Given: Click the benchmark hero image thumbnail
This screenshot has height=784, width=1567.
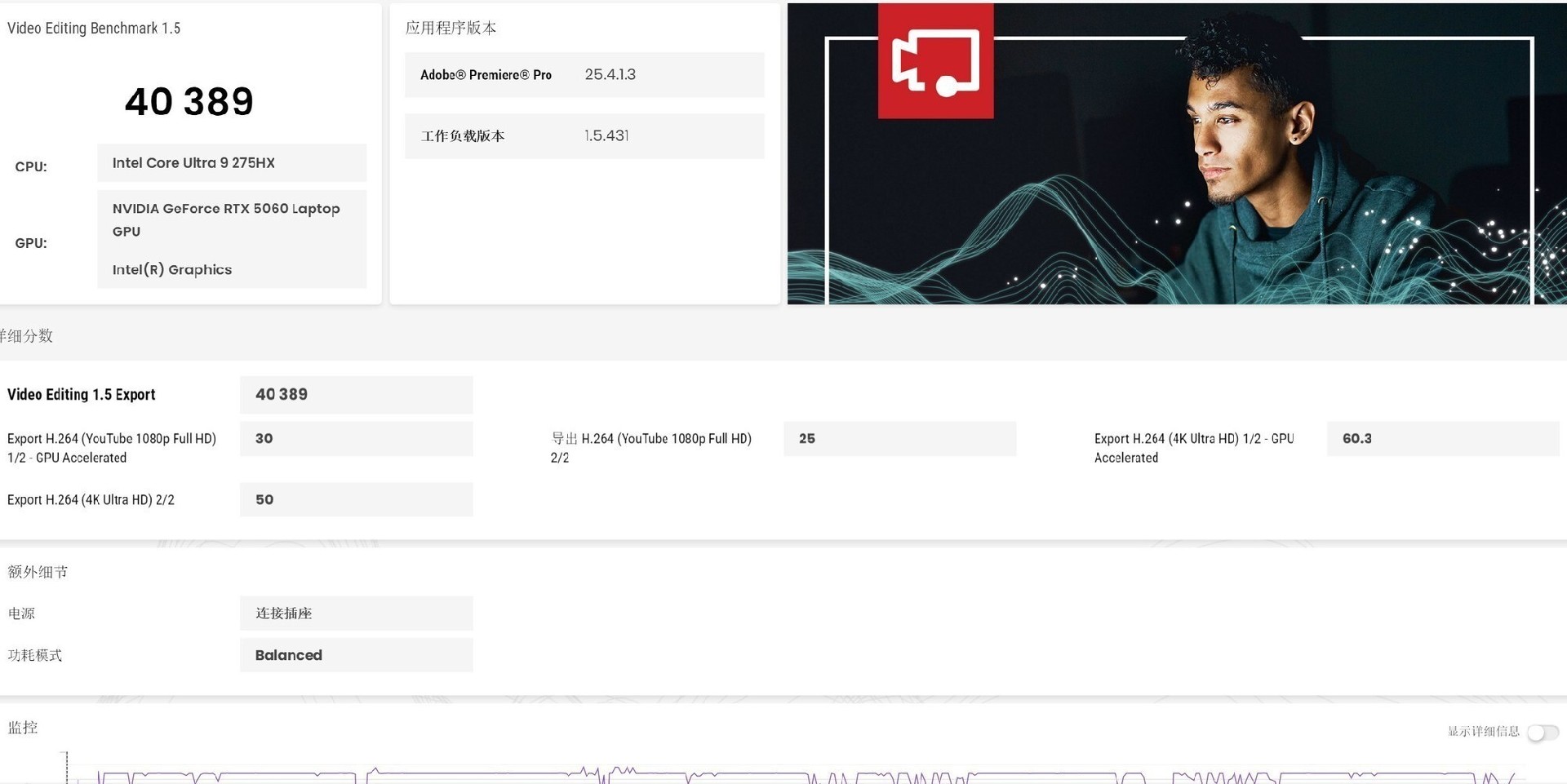Looking at the screenshot, I should point(1175,153).
